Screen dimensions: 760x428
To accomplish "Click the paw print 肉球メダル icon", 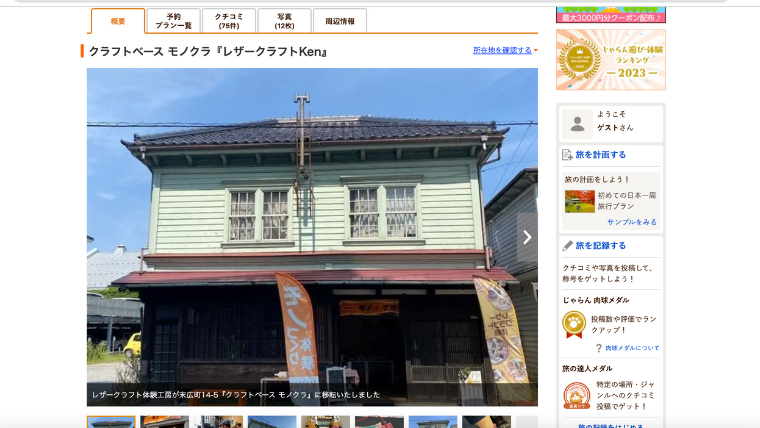I will coord(574,323).
